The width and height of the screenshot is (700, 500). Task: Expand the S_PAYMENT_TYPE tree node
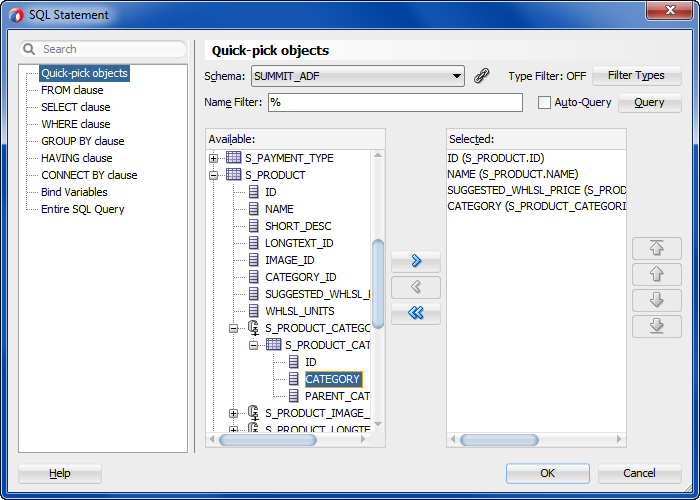tap(213, 158)
